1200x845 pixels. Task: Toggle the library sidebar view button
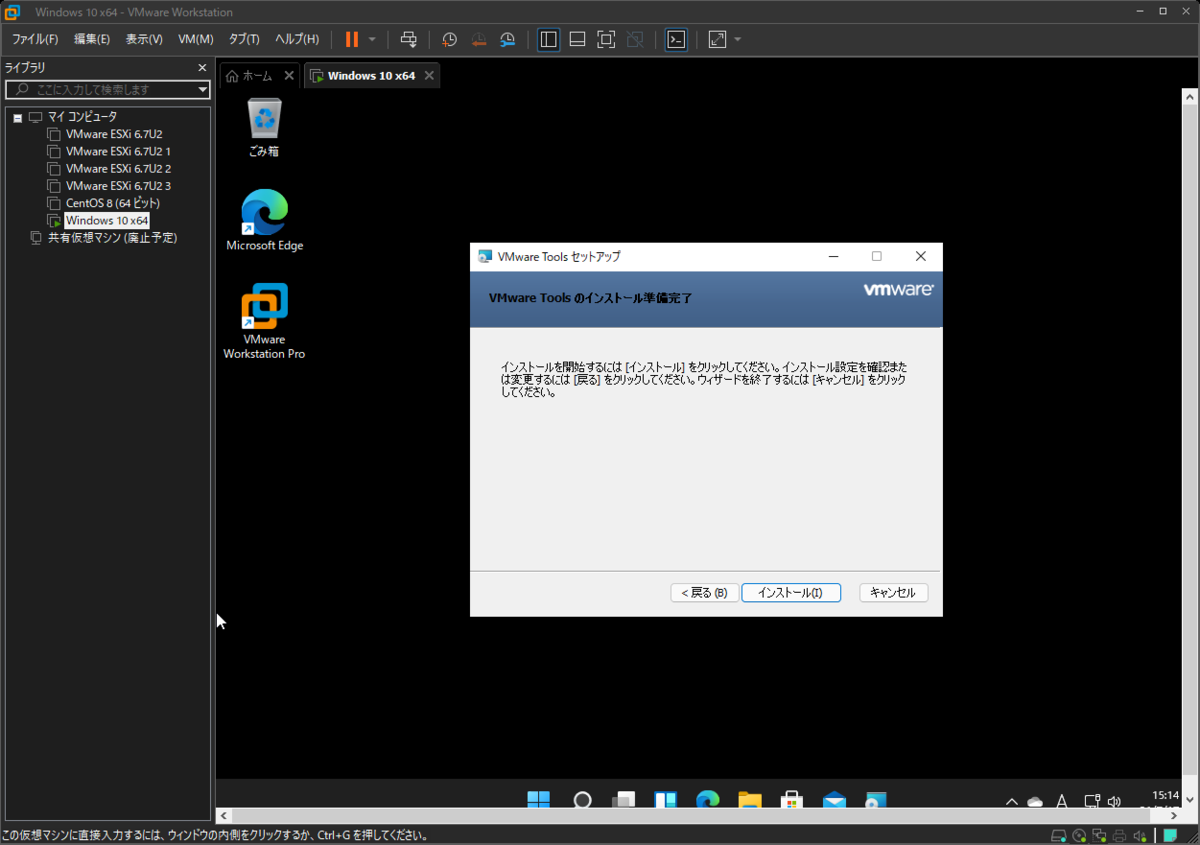coord(548,39)
